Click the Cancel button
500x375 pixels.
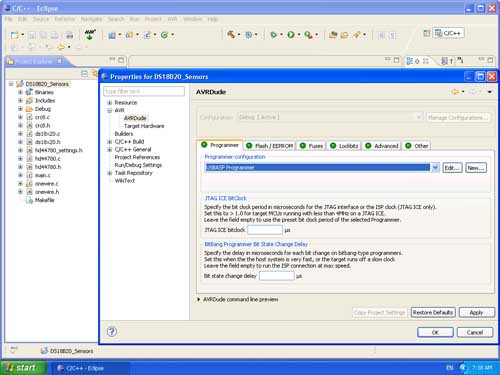coord(475,332)
